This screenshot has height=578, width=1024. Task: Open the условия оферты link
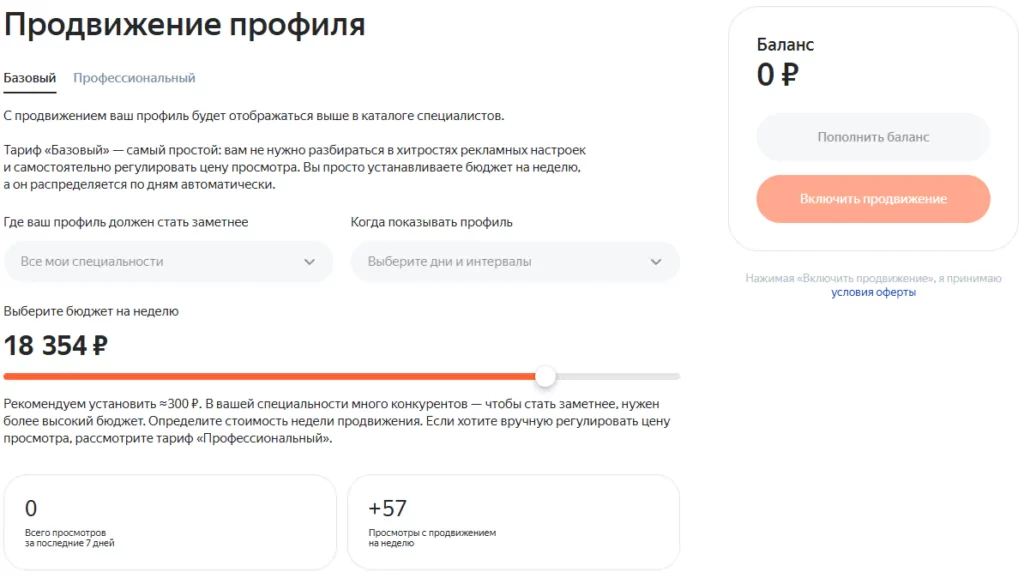(873, 292)
